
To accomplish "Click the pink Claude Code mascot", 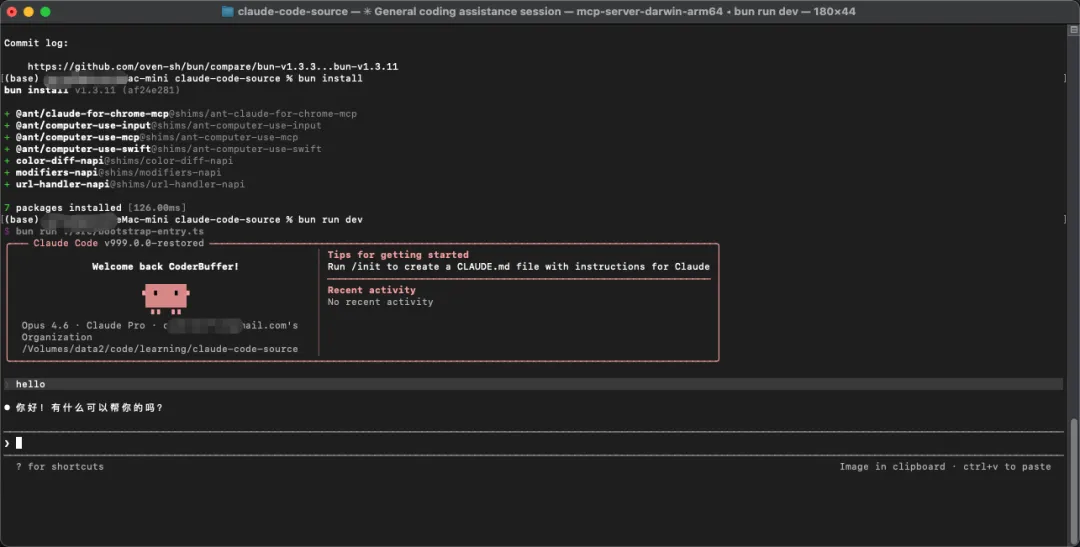I will [x=166, y=298].
